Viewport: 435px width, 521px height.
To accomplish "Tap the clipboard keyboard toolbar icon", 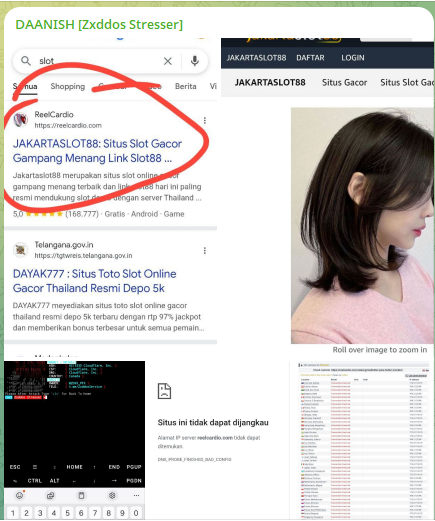I will click(x=81, y=496).
